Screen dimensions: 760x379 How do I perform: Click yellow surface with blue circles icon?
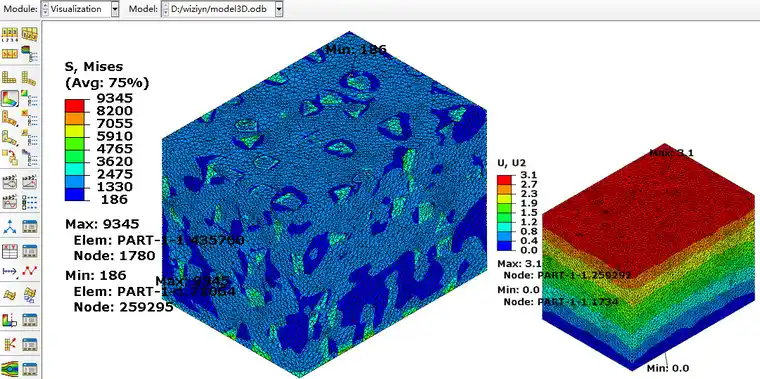click(x=30, y=295)
